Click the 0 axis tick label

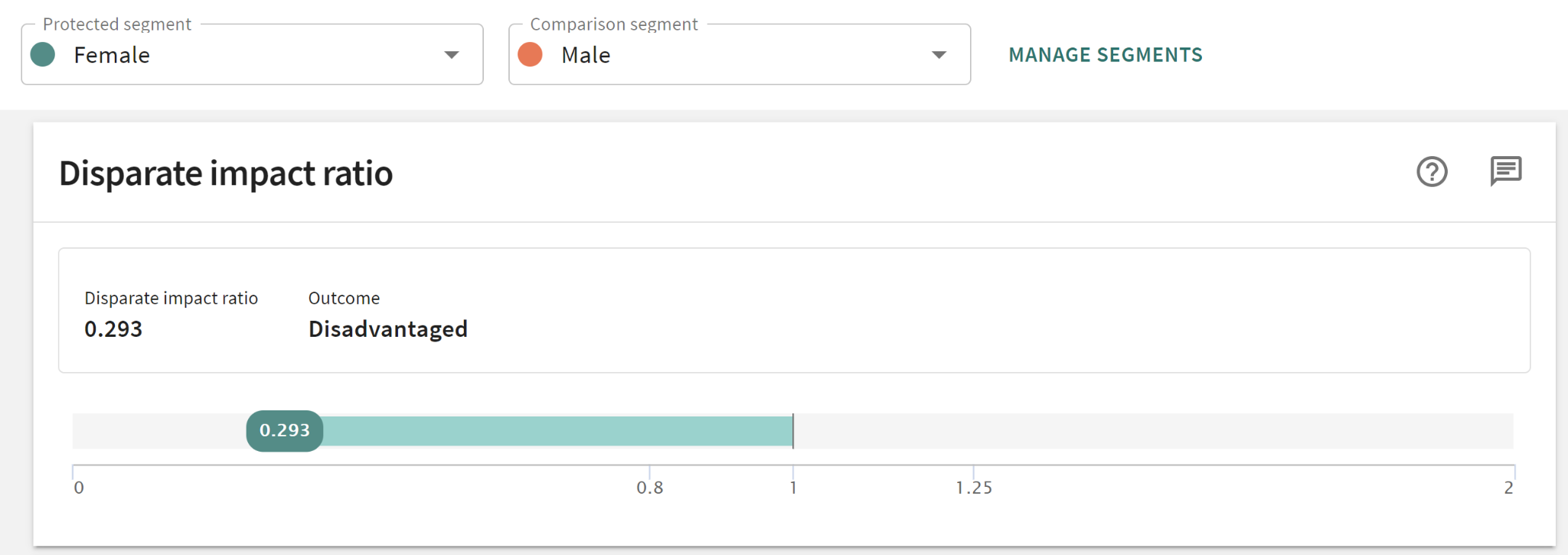(79, 488)
